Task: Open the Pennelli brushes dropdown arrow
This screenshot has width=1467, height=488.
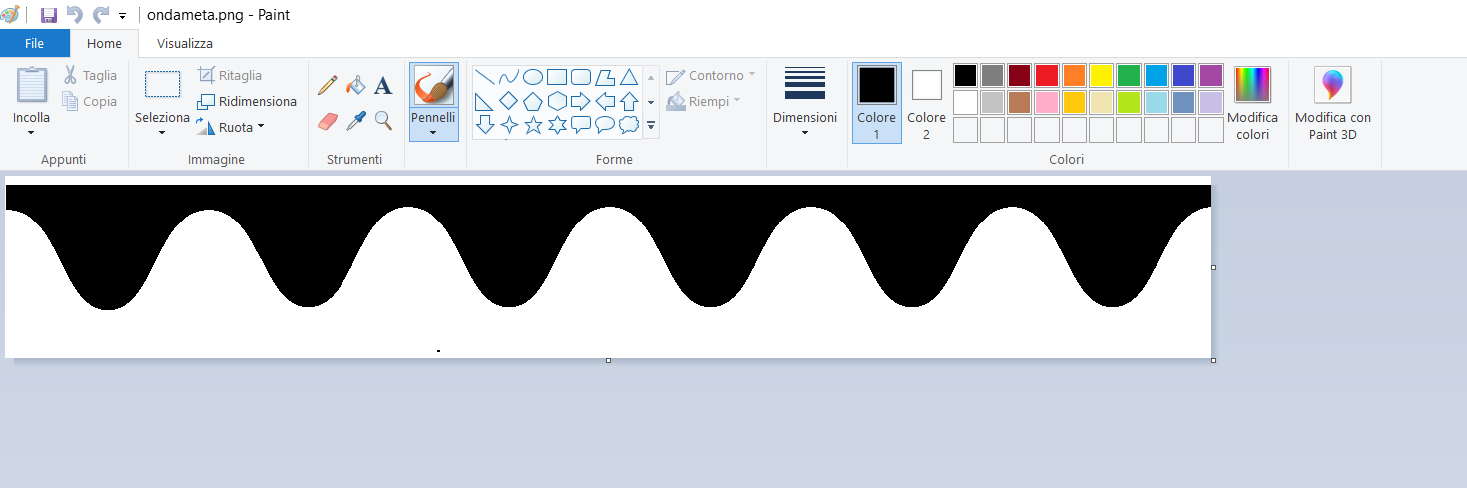Action: pyautogui.click(x=433, y=132)
